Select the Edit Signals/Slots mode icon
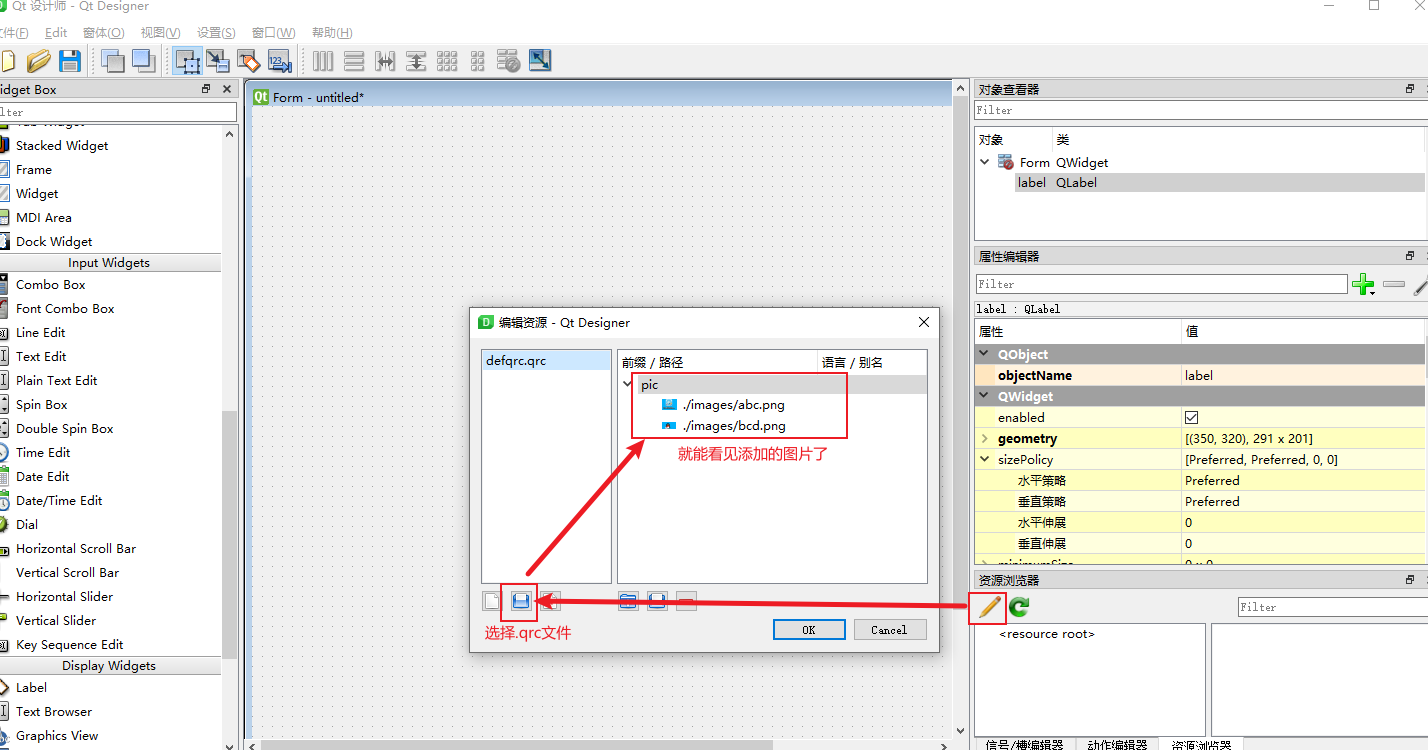This screenshot has width=1428, height=750. point(218,60)
